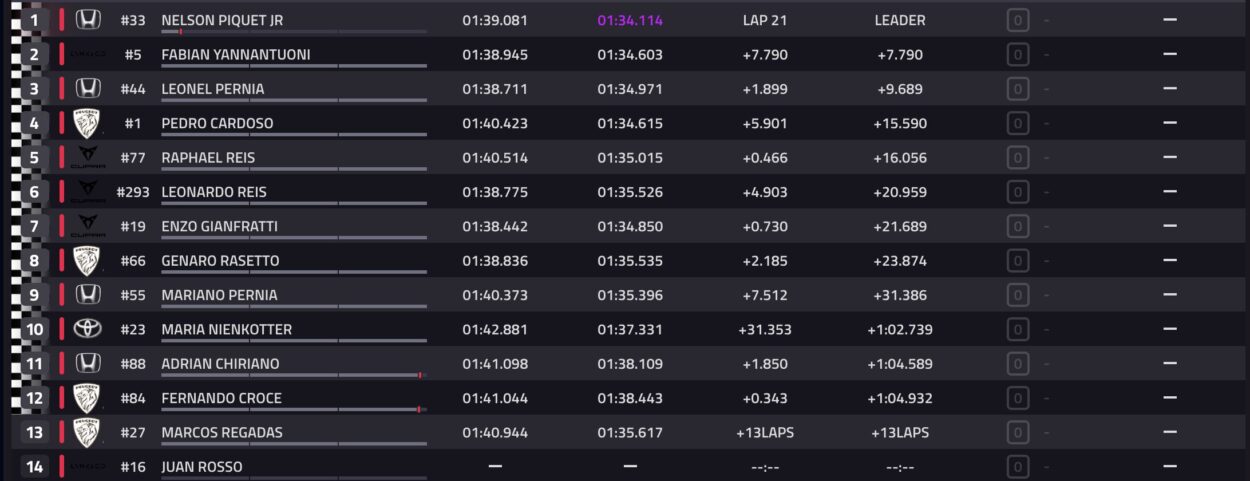Select position 14 row marker
Image resolution: width=1250 pixels, height=481 pixels.
click(x=34, y=467)
